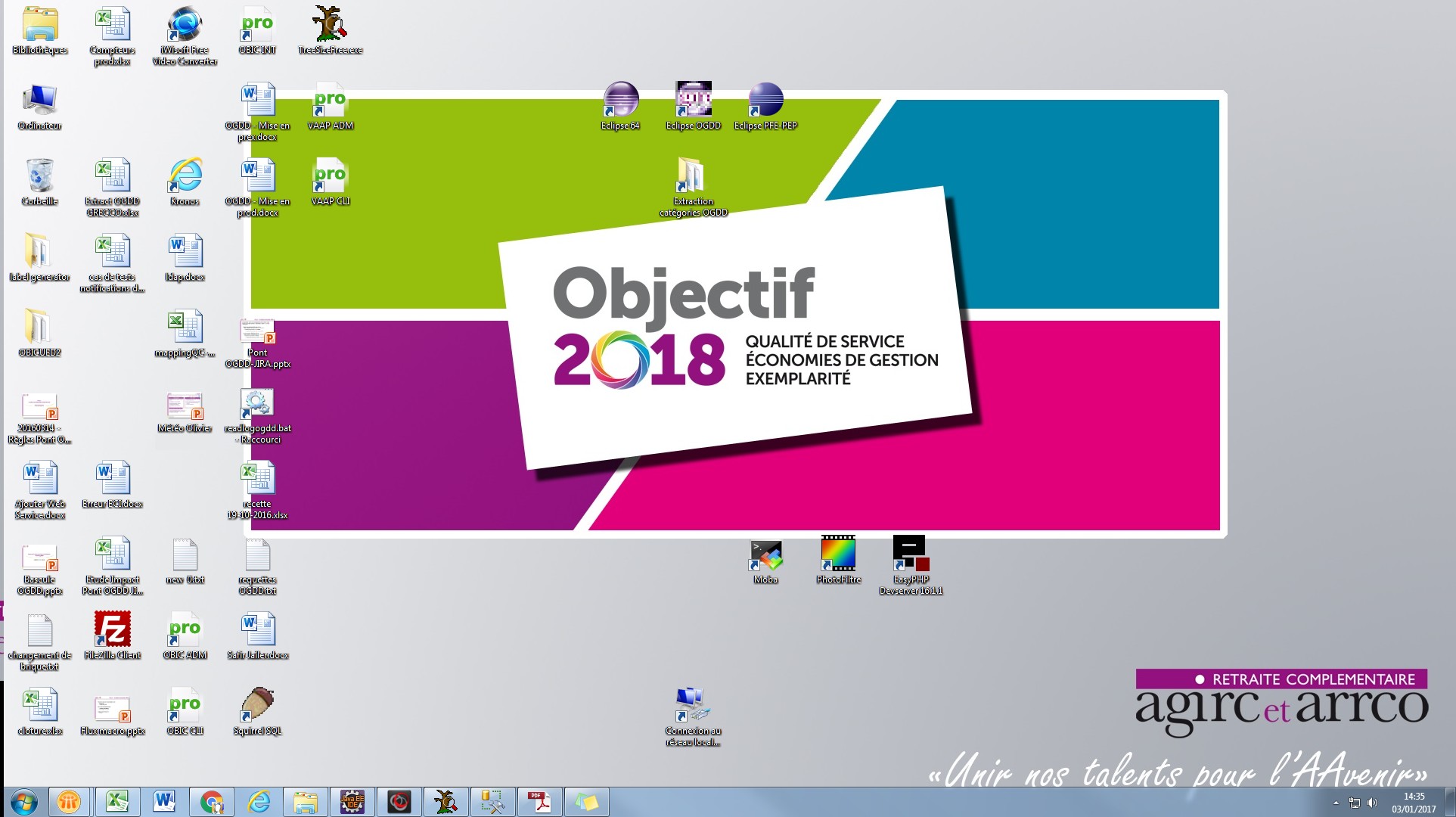Launch the PhotoFiltre shortcut
The width and height of the screenshot is (1456, 817).
click(x=838, y=559)
